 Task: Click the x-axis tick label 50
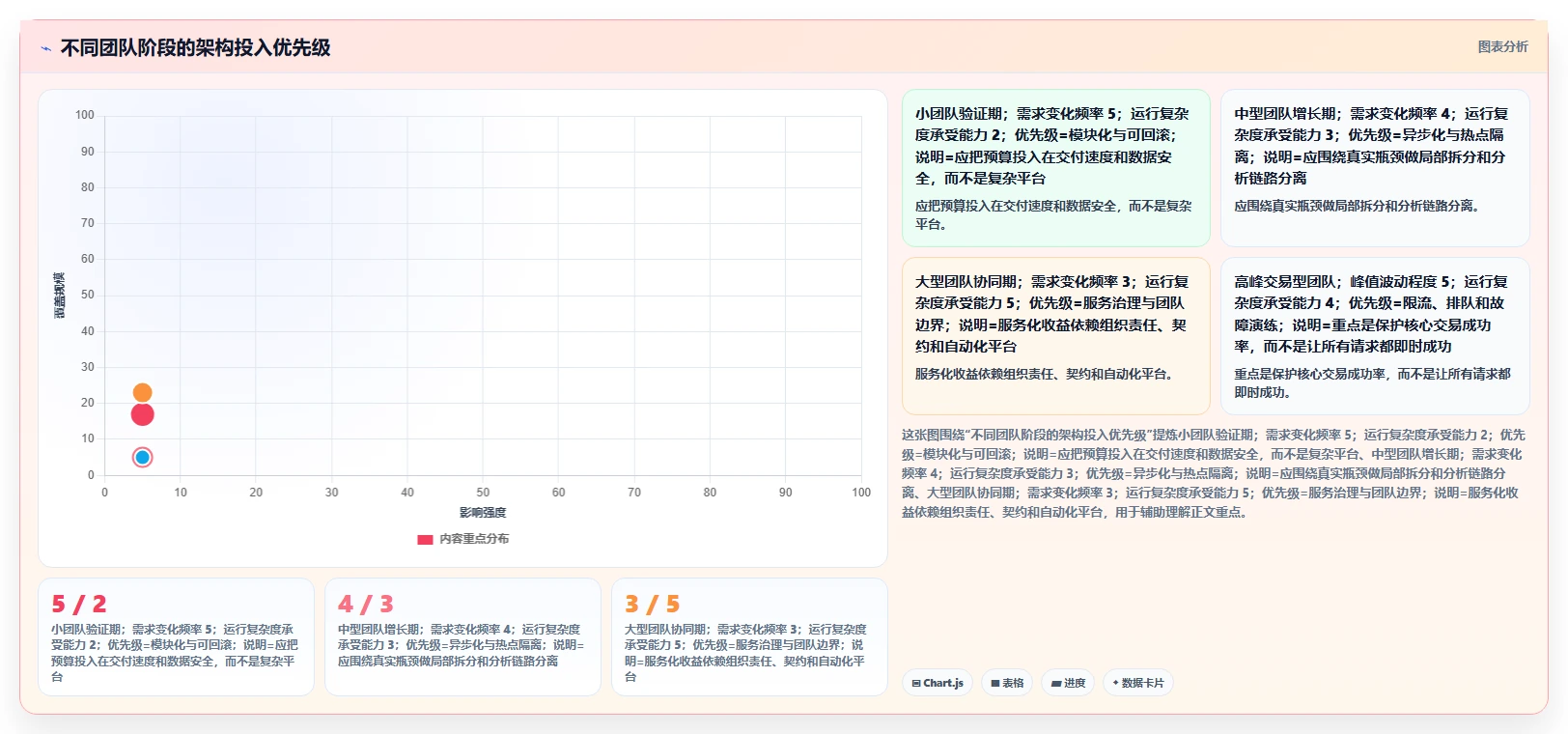coord(483,493)
